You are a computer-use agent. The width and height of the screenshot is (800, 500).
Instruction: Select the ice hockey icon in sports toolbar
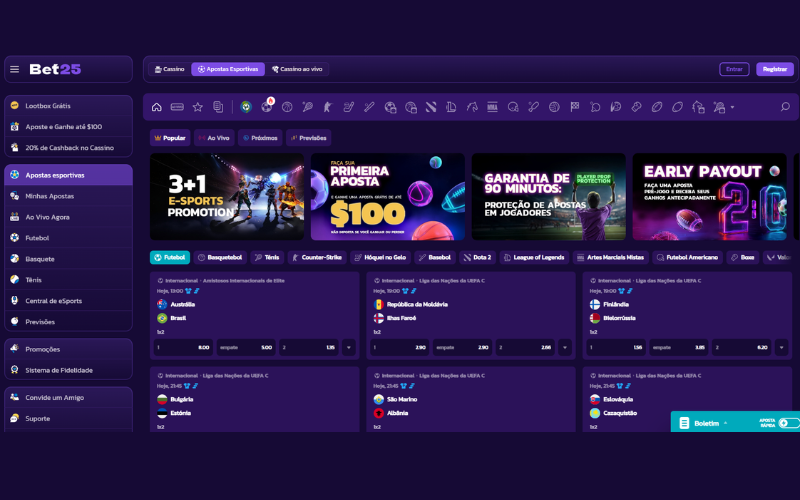click(348, 107)
